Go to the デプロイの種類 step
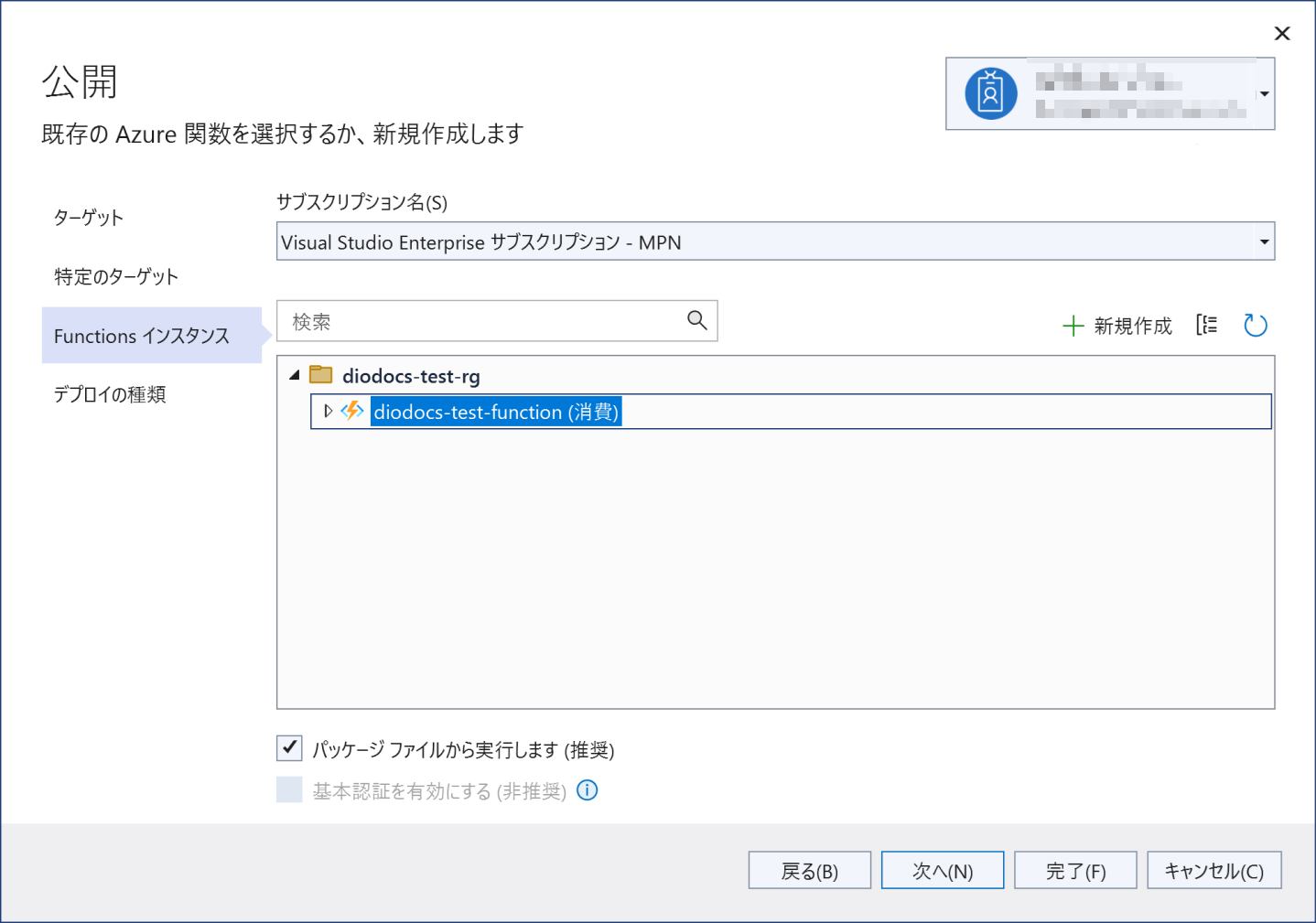Screen dimensions: 1316x923 tap(110, 394)
